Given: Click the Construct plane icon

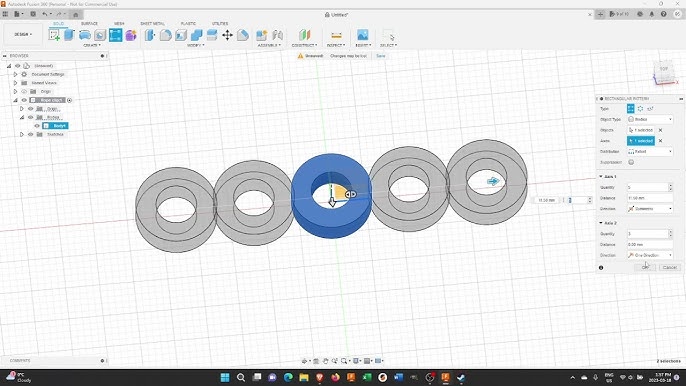Looking at the screenshot, I should (304, 35).
